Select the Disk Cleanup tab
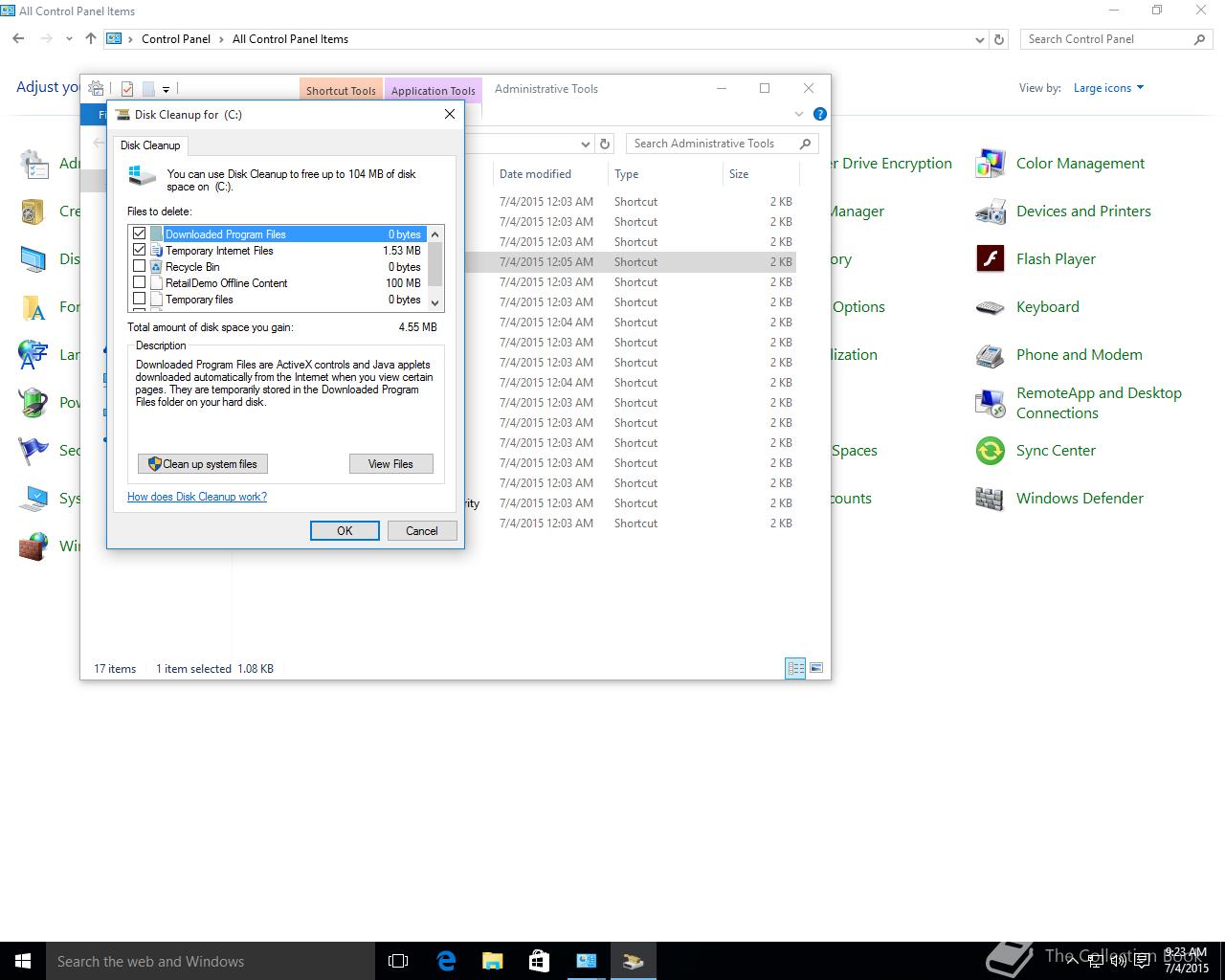This screenshot has width=1225, height=980. click(150, 145)
